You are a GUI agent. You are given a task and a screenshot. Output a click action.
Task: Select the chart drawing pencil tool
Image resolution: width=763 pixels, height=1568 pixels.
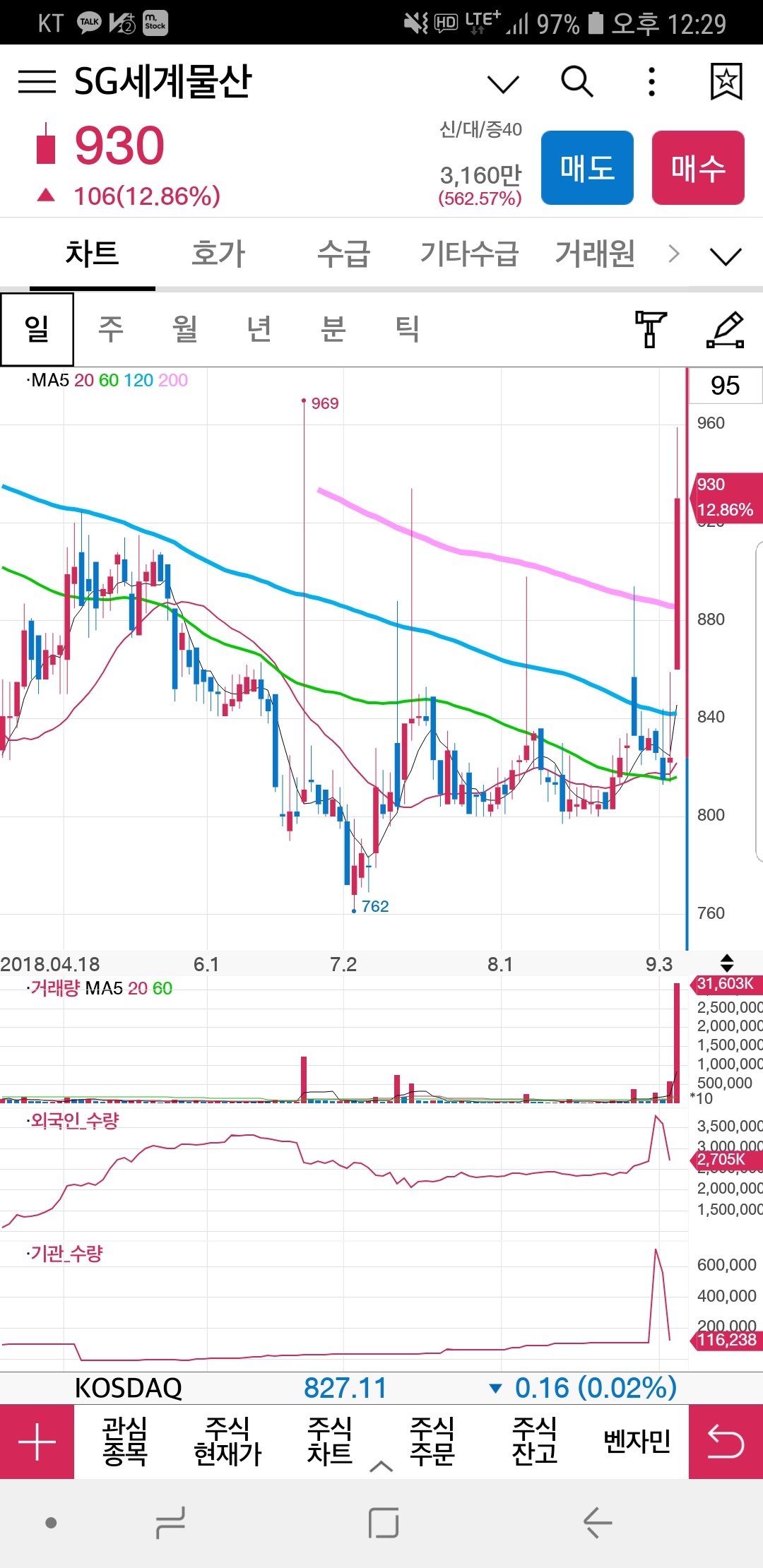[x=726, y=329]
